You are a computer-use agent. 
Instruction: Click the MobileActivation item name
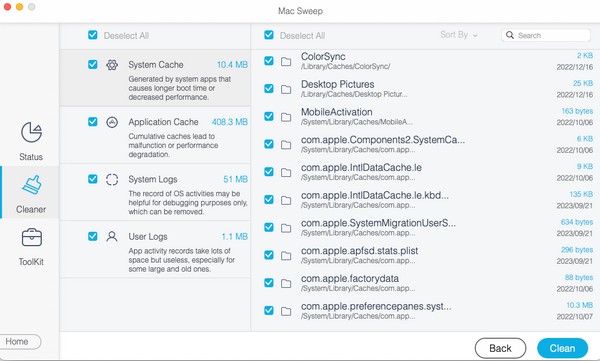pyautogui.click(x=336, y=112)
